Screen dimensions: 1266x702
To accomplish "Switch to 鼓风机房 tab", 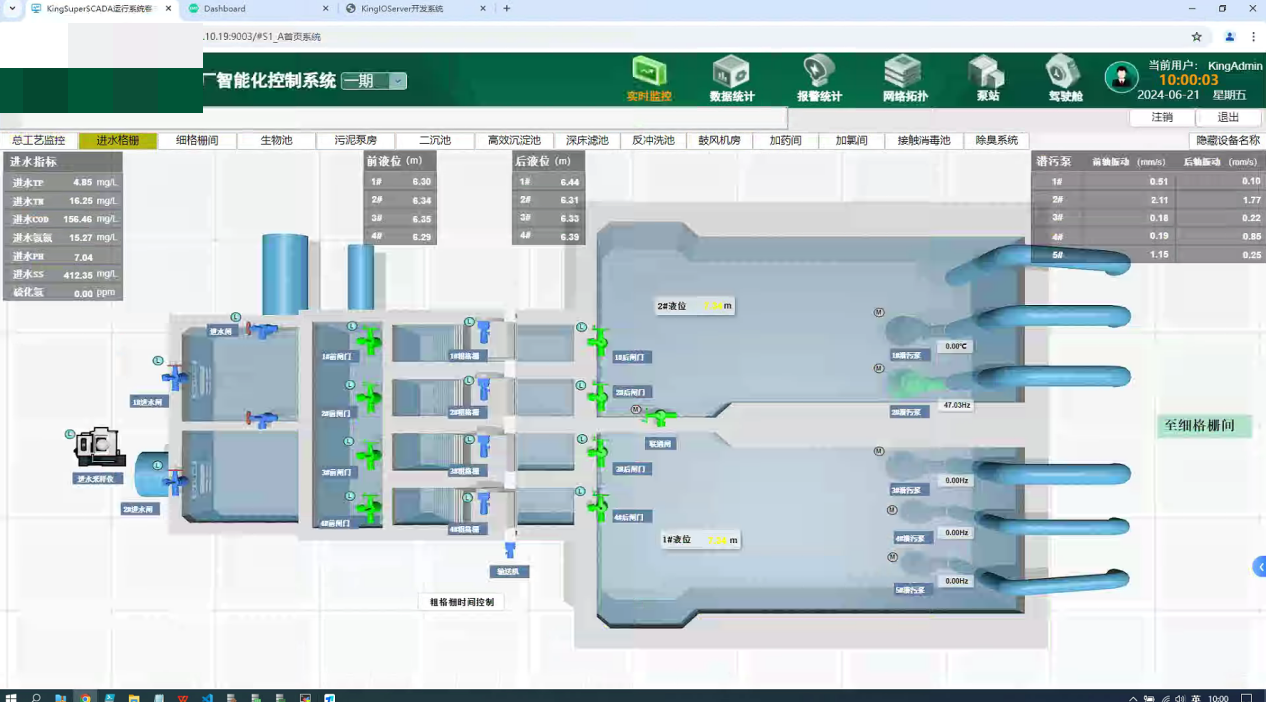I will pyautogui.click(x=719, y=141).
